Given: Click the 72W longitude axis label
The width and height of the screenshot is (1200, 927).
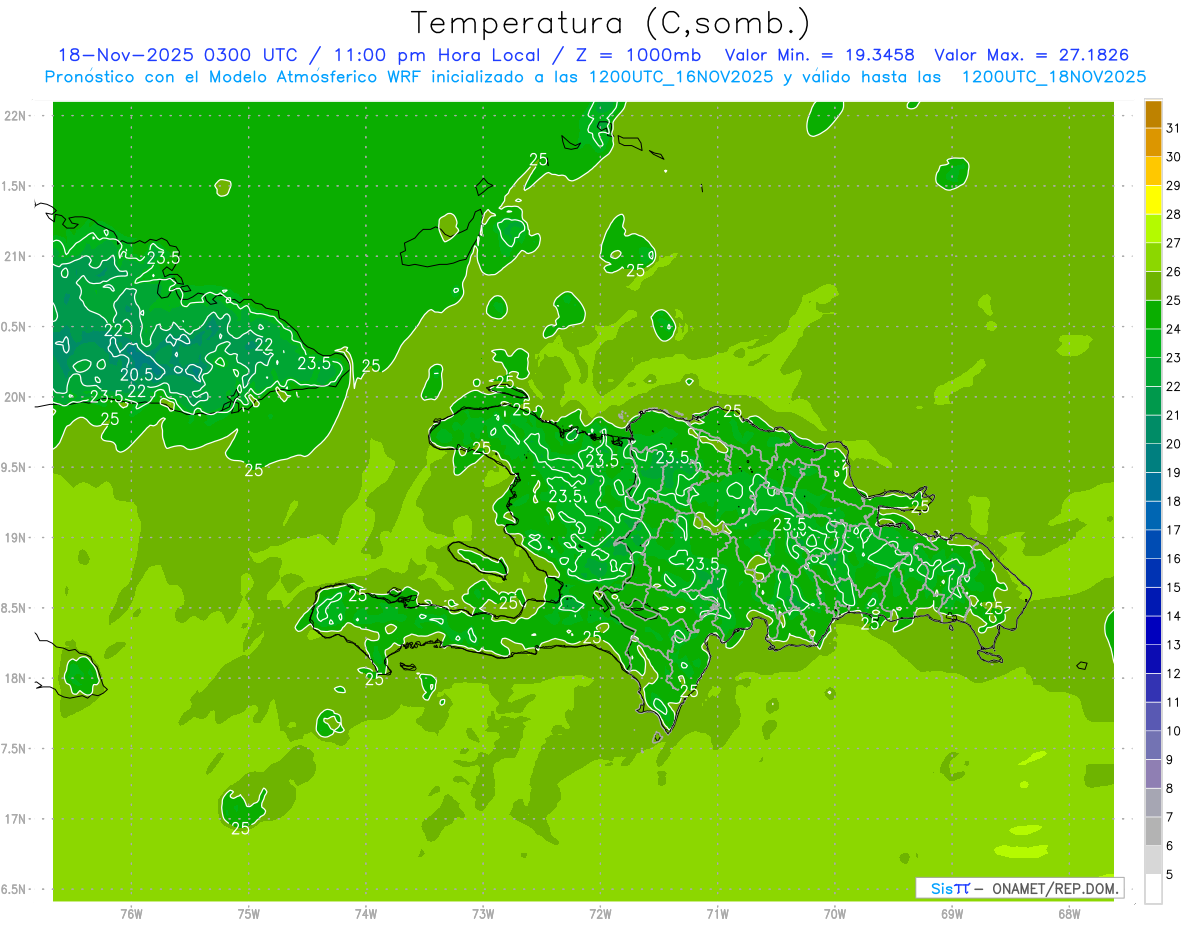Looking at the screenshot, I should 600,913.
